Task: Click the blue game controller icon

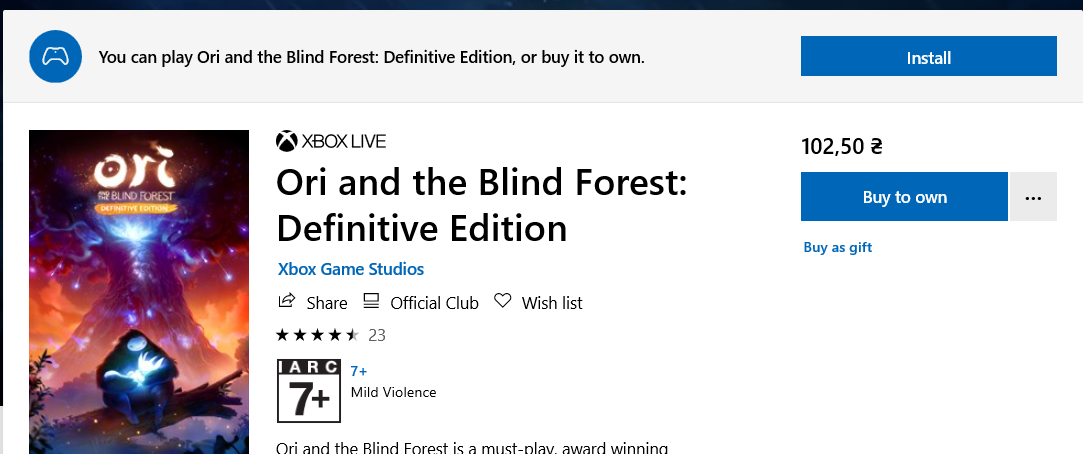Action: (55, 57)
